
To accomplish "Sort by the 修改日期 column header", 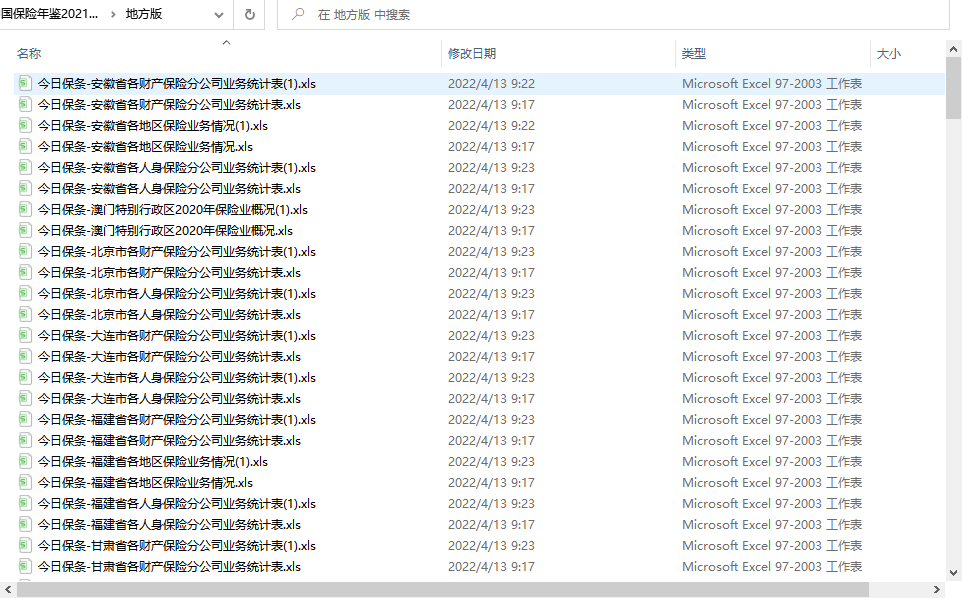I will [472, 53].
